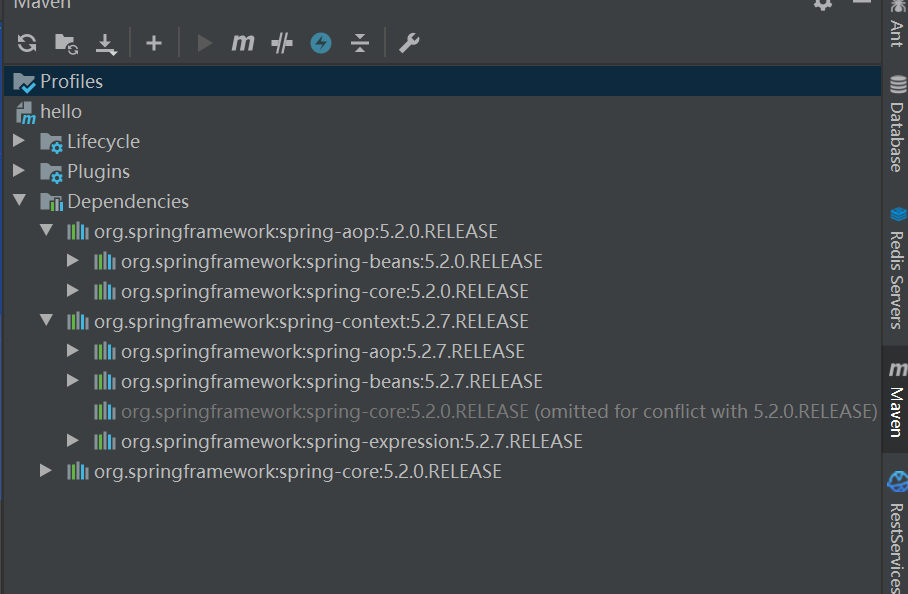Expand the Lifecycle node
The width and height of the screenshot is (908, 594).
coord(19,141)
